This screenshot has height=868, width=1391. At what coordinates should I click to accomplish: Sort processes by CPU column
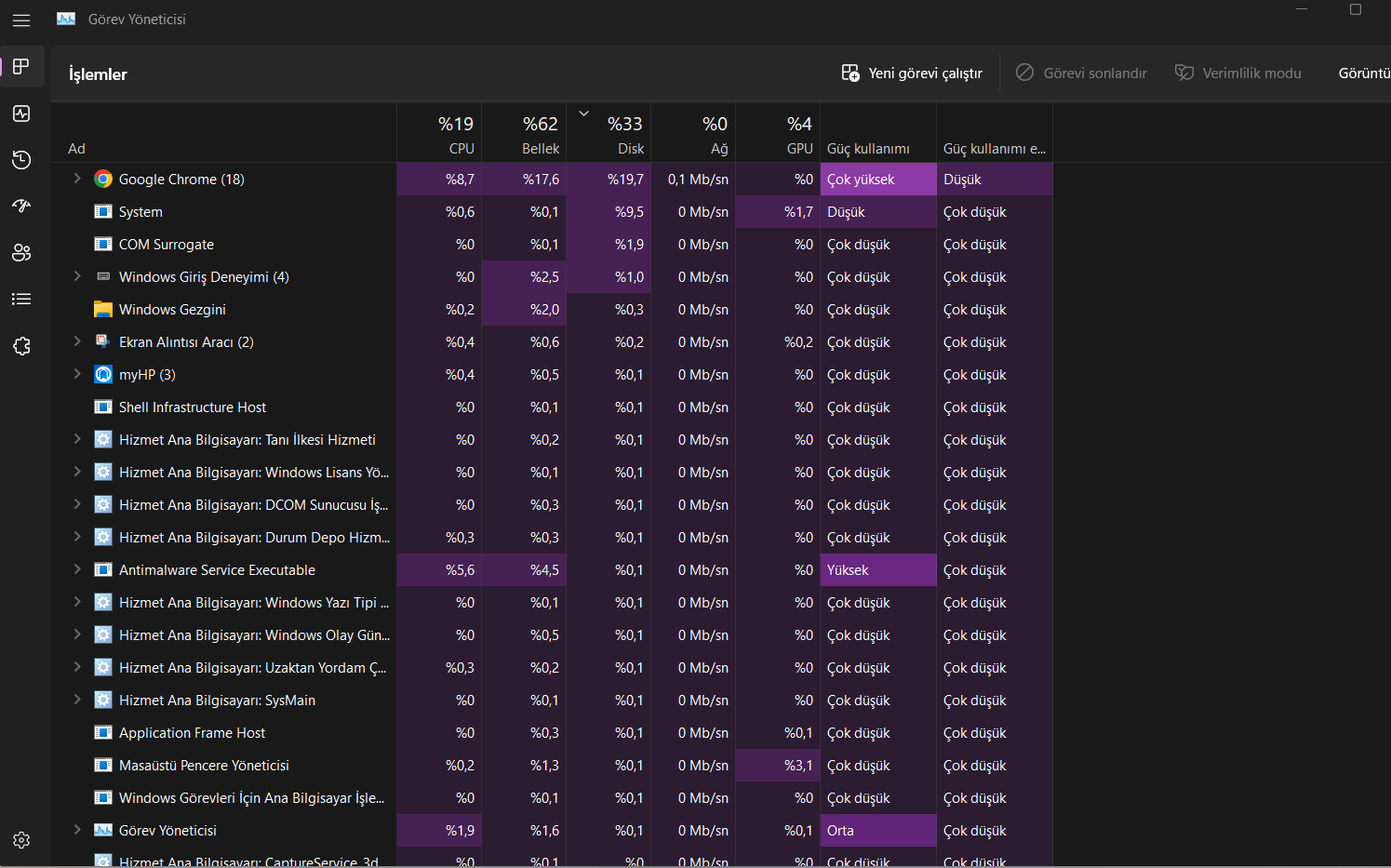[455, 134]
